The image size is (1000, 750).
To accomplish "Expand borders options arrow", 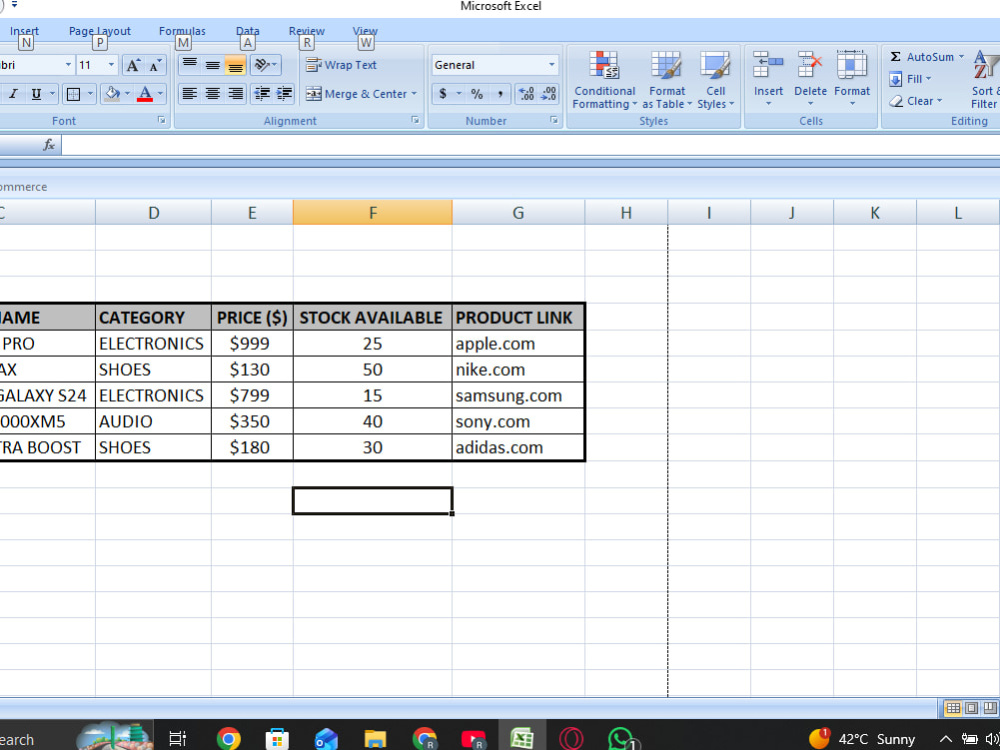I will point(90,94).
